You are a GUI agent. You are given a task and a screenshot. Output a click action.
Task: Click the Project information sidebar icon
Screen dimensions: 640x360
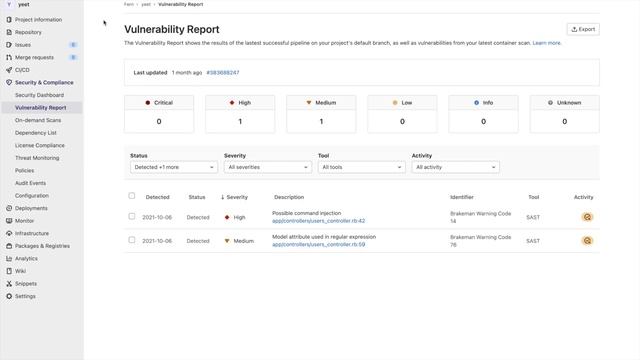pos(9,20)
